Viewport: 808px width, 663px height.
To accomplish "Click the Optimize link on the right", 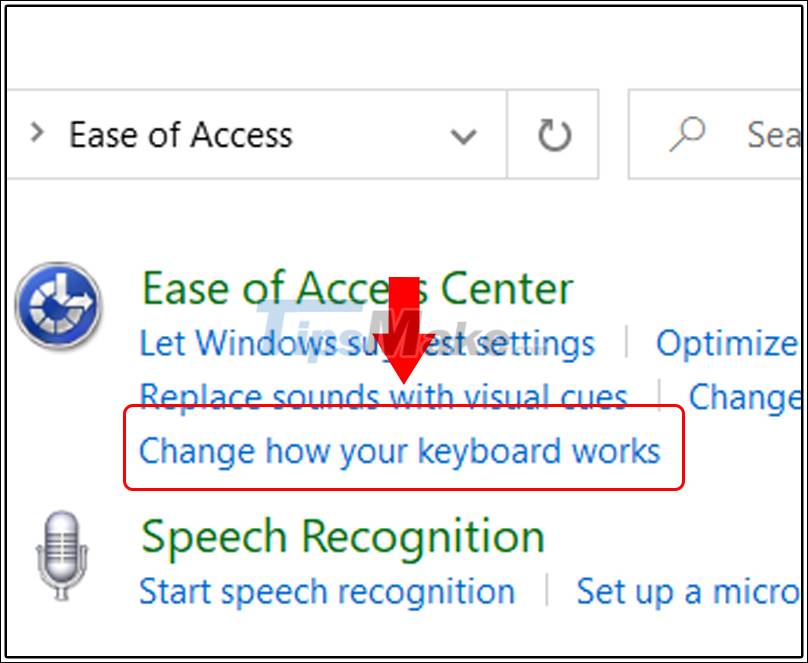I will click(728, 343).
